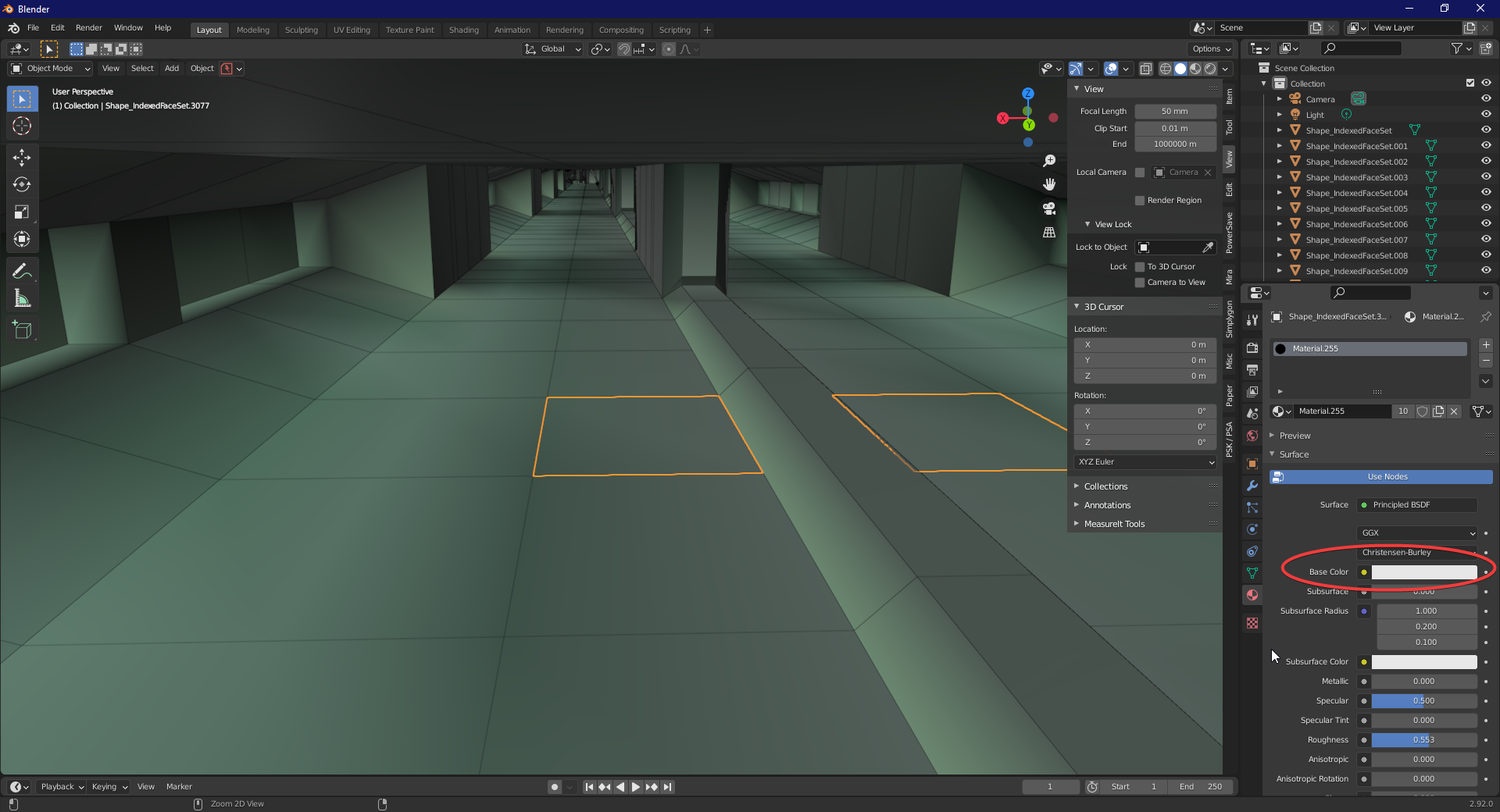The image size is (1500, 812).
Task: Expand the Annotations panel
Action: [x=1107, y=505]
